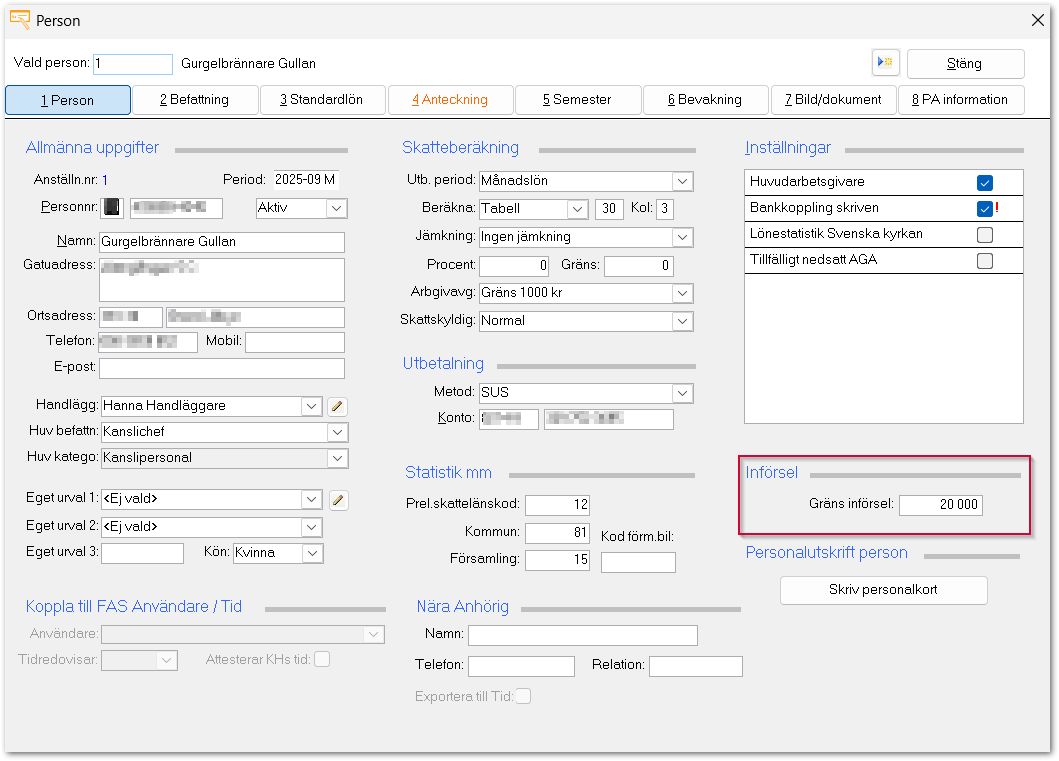This screenshot has height=761, width=1059.
Task: Click the Gräns införsel input field
Action: pyautogui.click(x=940, y=505)
